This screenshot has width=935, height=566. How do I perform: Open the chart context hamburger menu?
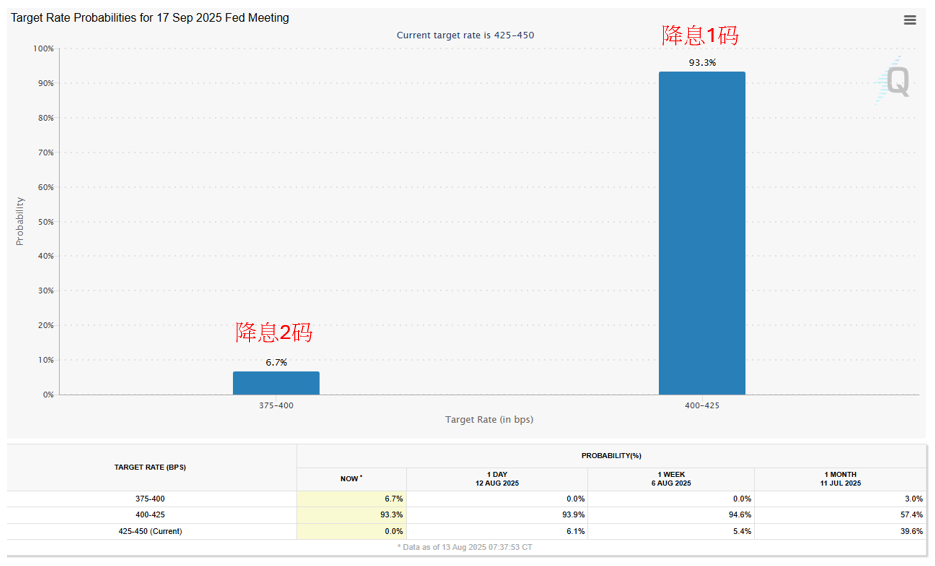[x=909, y=20]
